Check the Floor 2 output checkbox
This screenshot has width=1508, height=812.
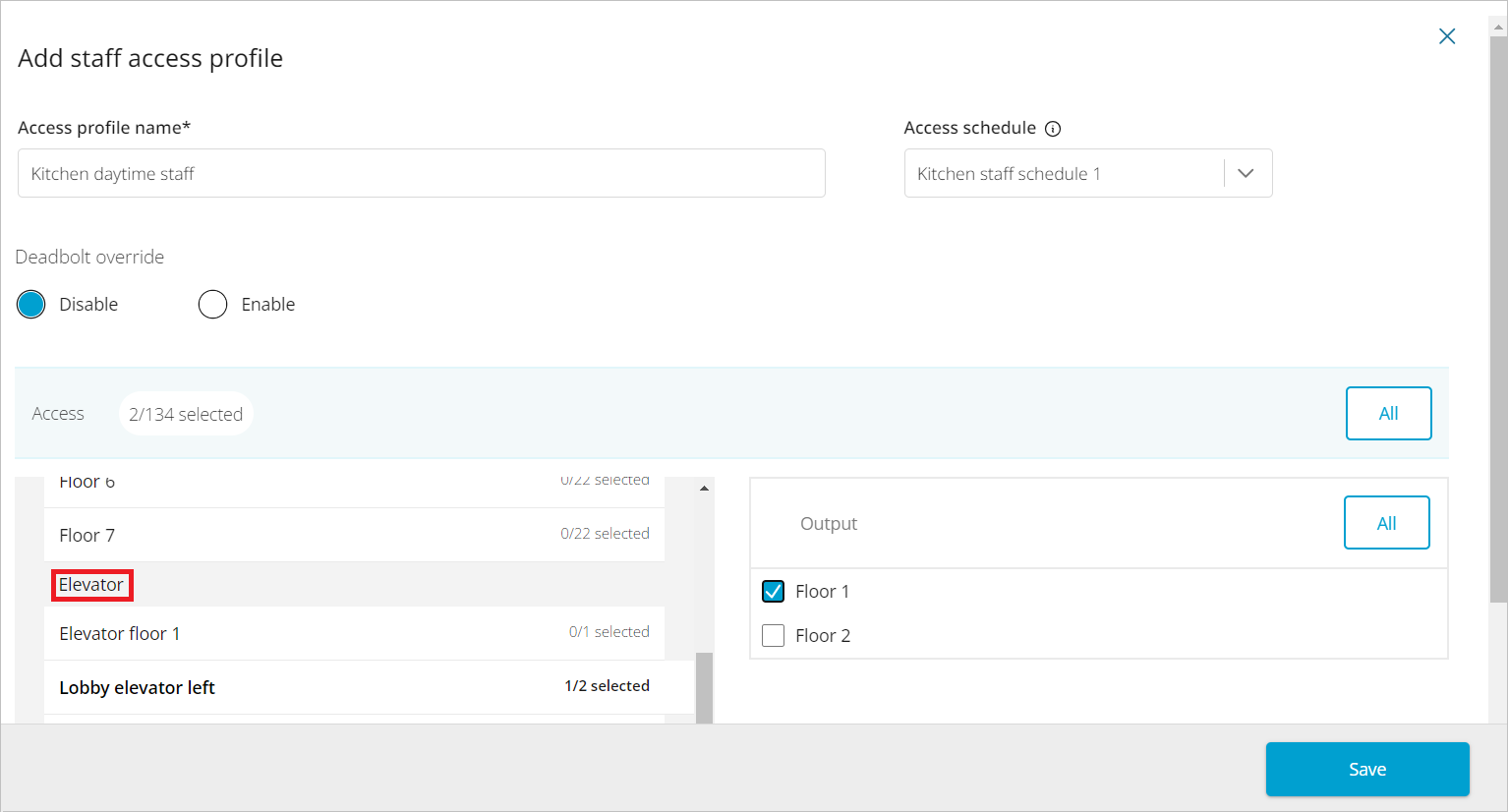(x=774, y=635)
